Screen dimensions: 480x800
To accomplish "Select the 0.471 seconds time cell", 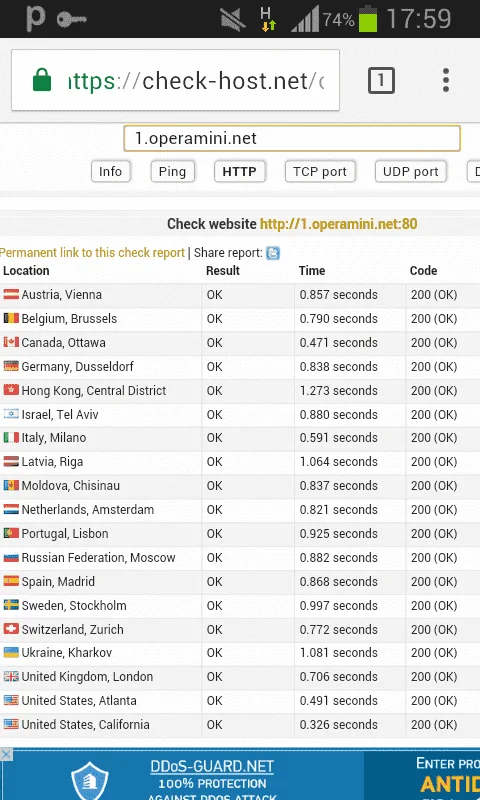I will pyautogui.click(x=339, y=342).
